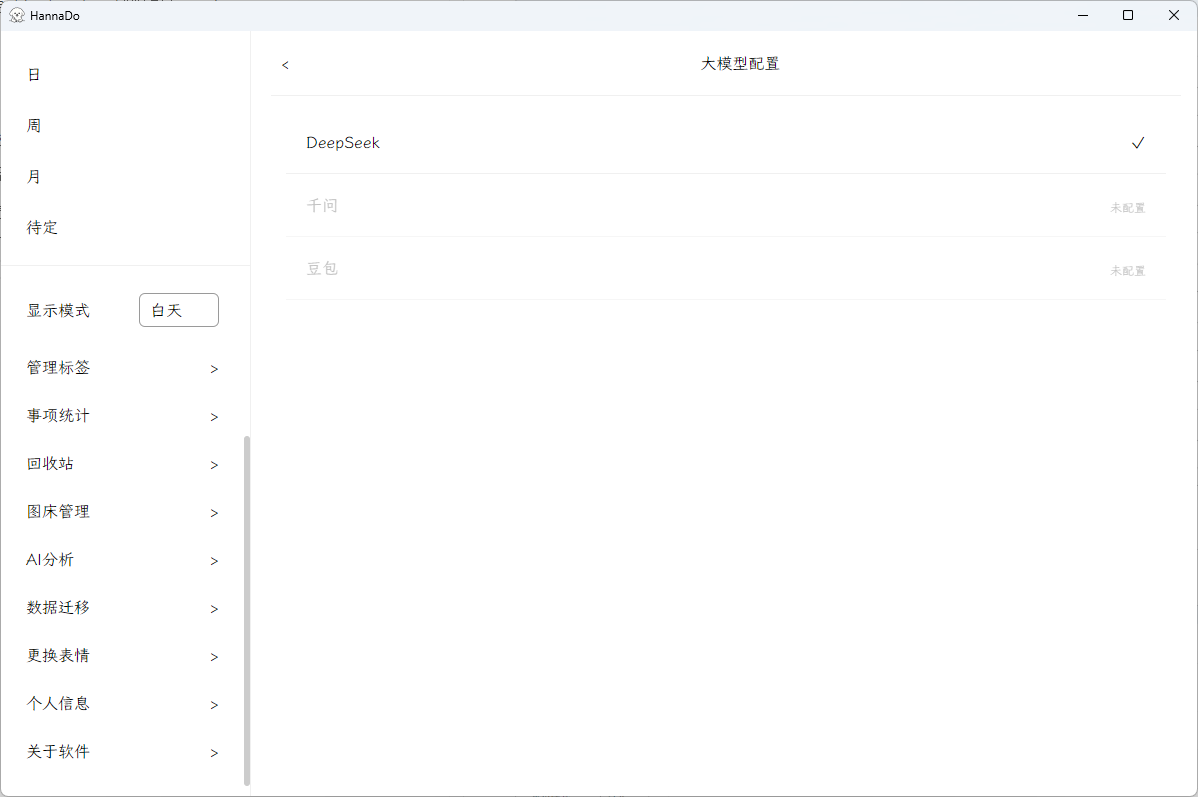The image size is (1198, 797).
Task: Open the AI分析 chevron arrow
Action: click(x=214, y=561)
